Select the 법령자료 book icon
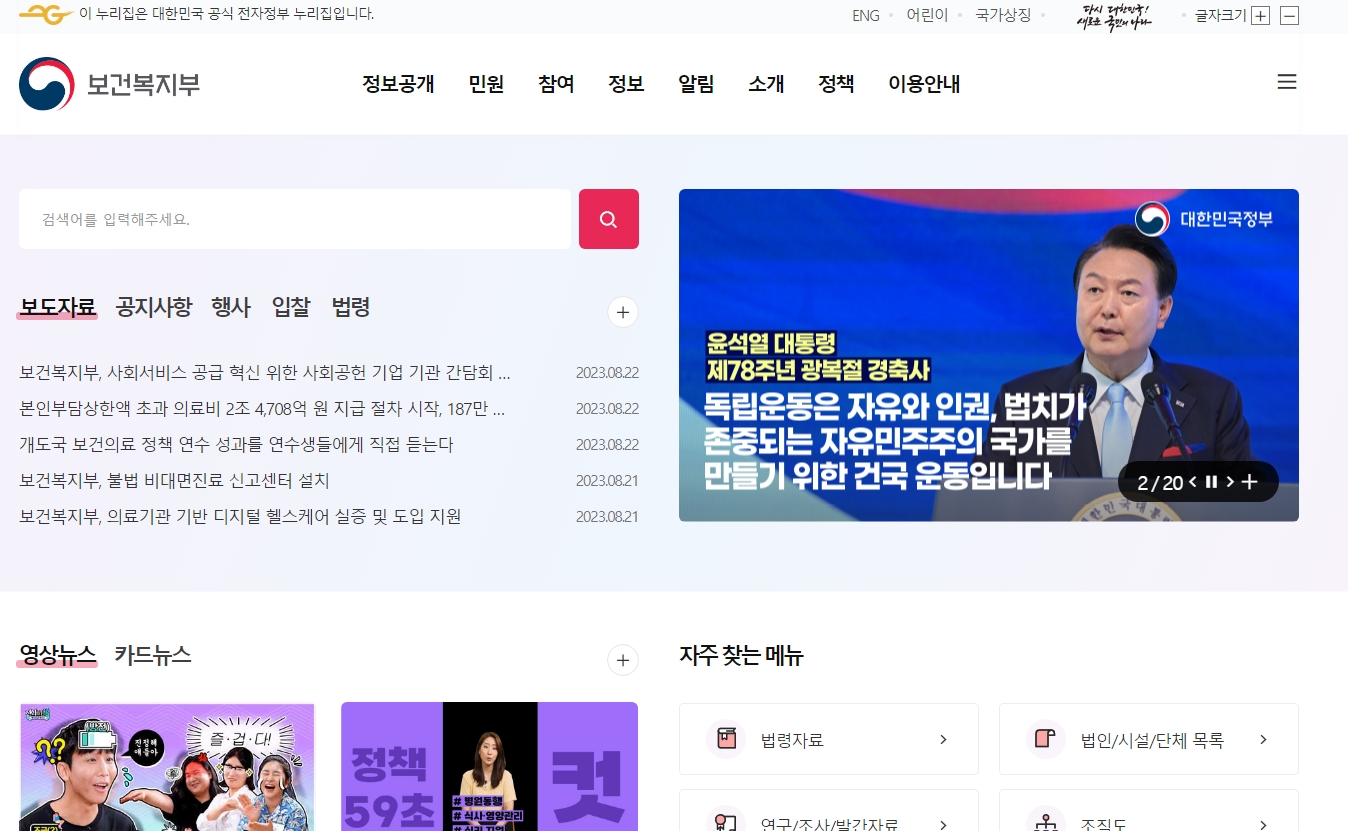This screenshot has height=831, width=1348. click(725, 738)
